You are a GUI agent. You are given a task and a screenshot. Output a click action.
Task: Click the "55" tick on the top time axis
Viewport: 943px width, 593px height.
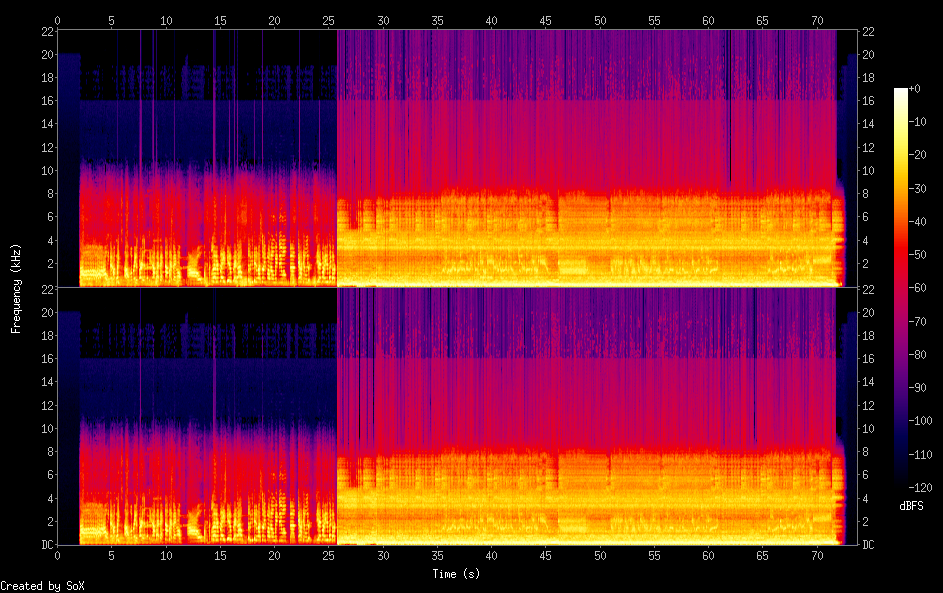(x=654, y=20)
